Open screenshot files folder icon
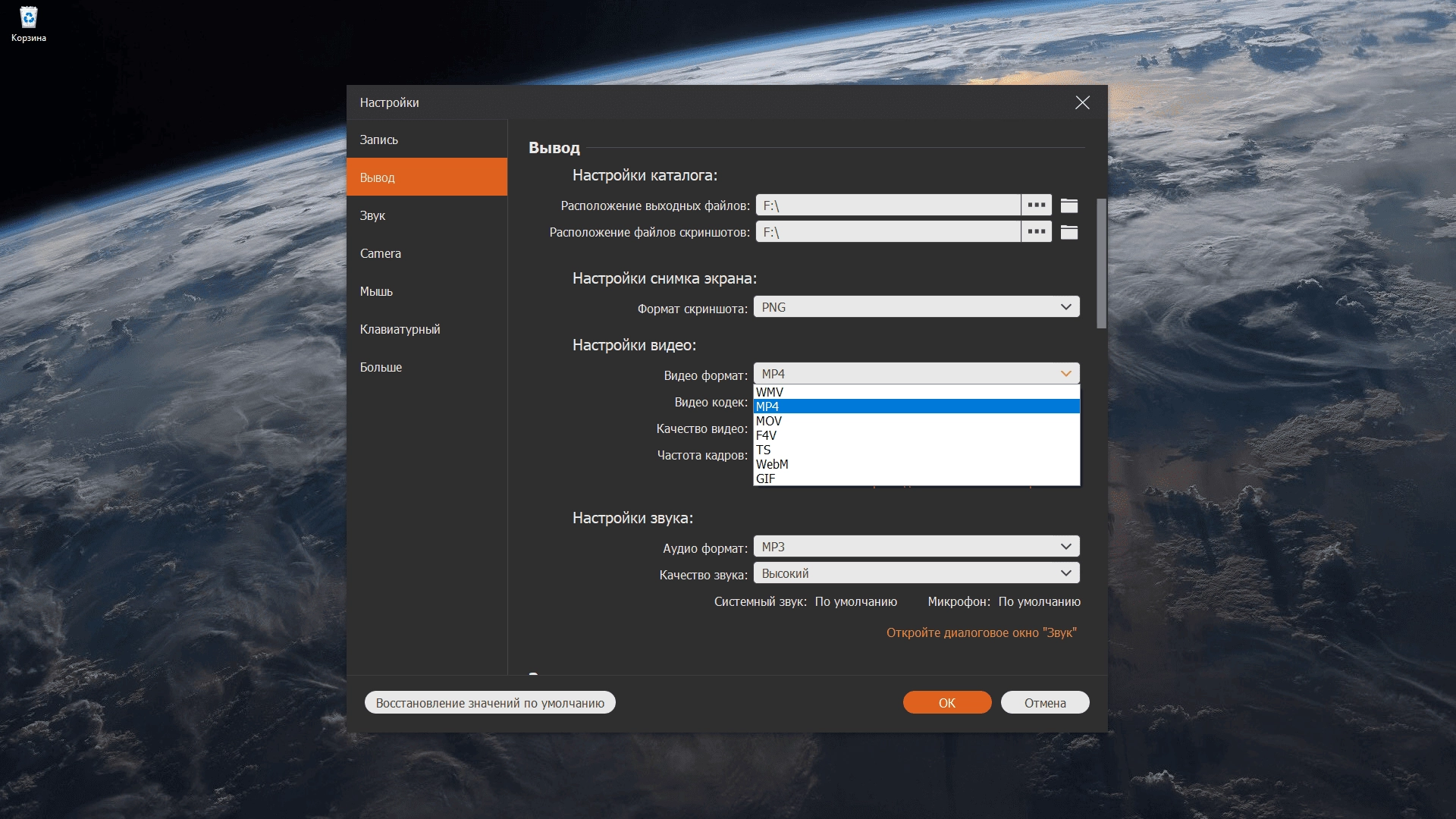The height and width of the screenshot is (819, 1456). coord(1069,232)
